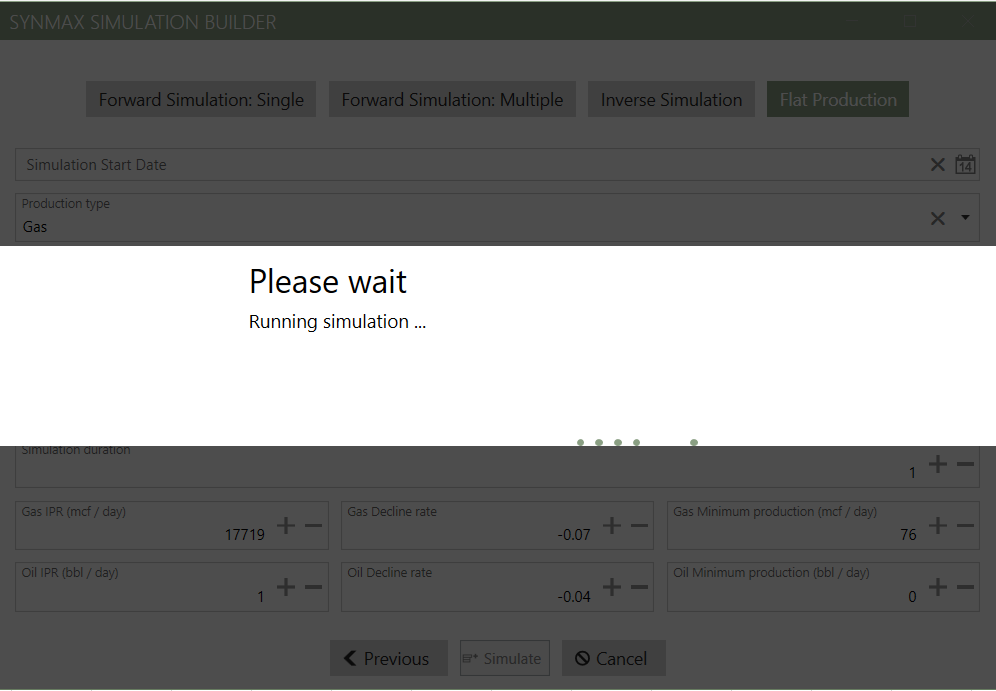The width and height of the screenshot is (996, 691).
Task: Select the Flat Production tab
Action: point(838,100)
